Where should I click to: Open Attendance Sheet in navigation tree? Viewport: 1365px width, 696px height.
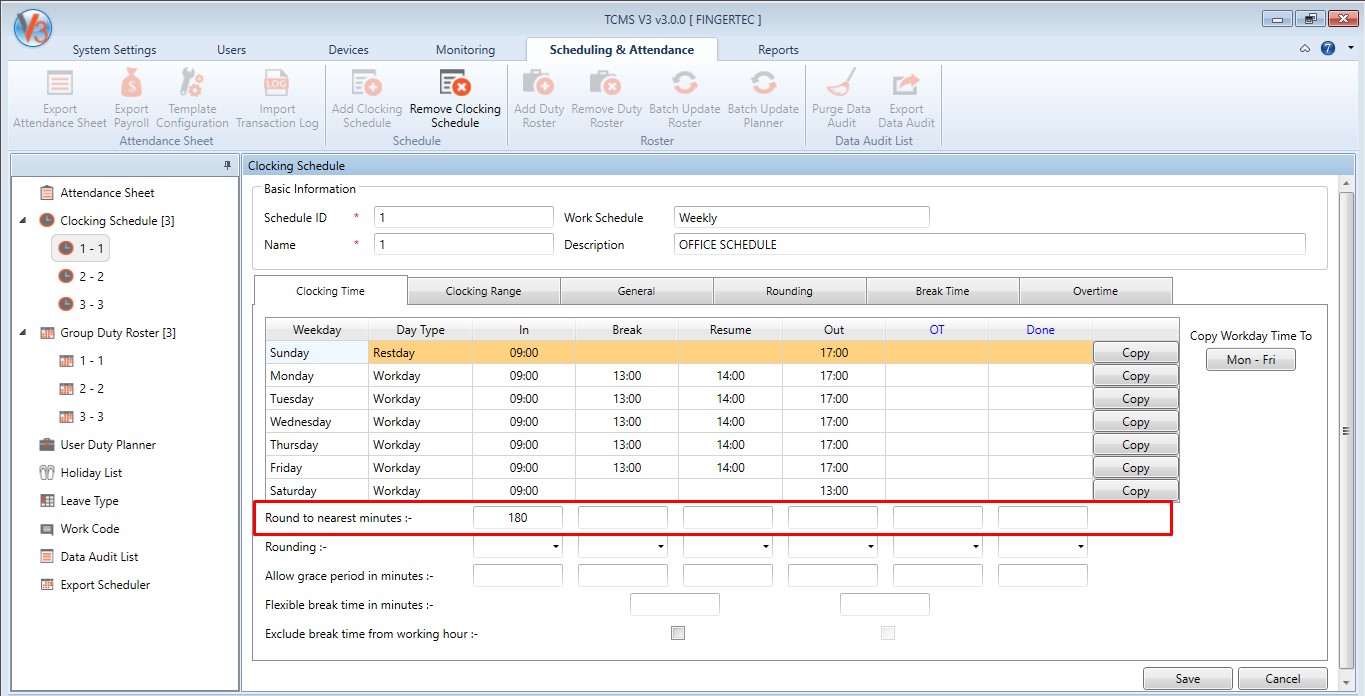click(x=107, y=193)
